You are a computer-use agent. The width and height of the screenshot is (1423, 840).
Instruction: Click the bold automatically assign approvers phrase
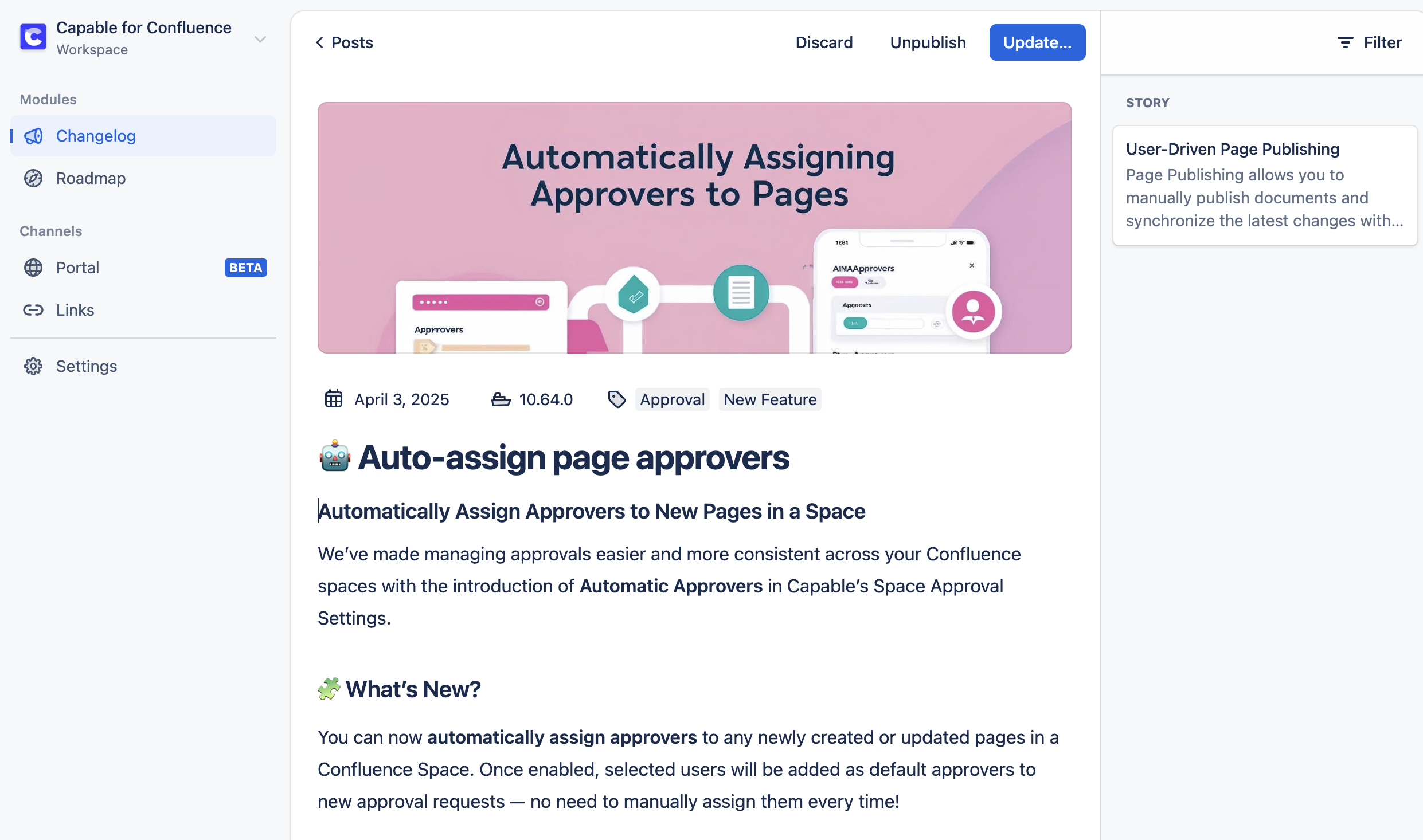point(562,737)
